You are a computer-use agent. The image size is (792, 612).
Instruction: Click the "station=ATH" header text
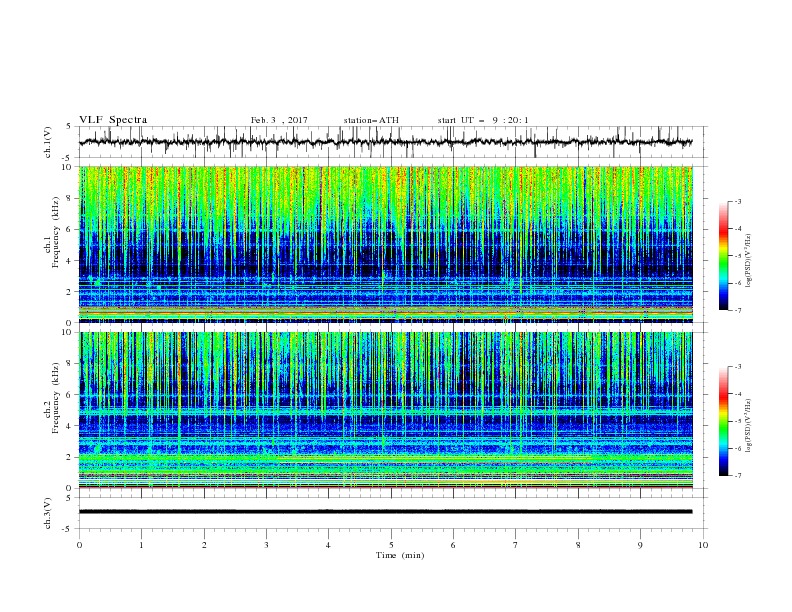371,120
